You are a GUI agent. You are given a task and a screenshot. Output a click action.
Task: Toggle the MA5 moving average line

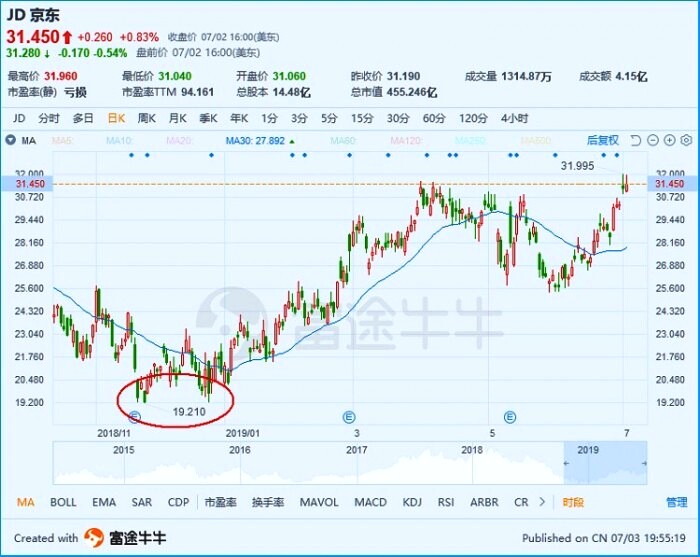[x=62, y=141]
